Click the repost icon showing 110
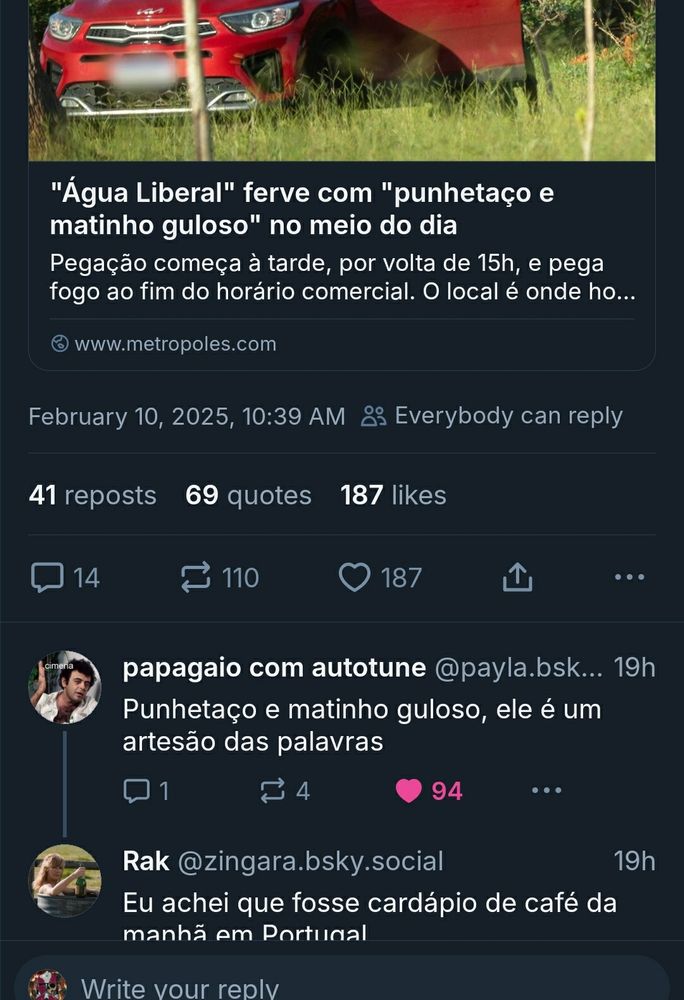684x1000 pixels. 196,577
